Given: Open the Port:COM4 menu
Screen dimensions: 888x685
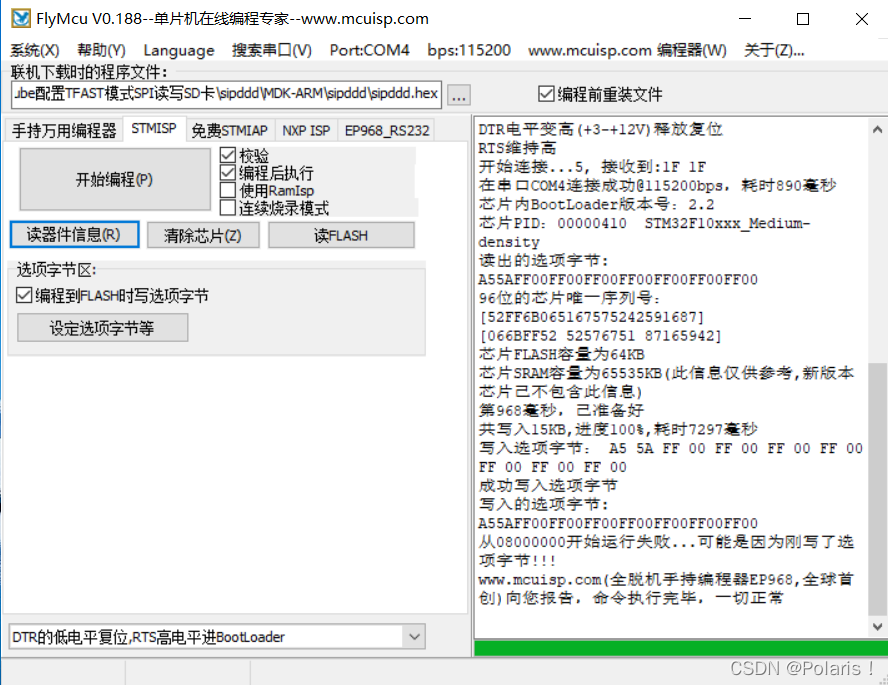Looking at the screenshot, I should tap(369, 50).
